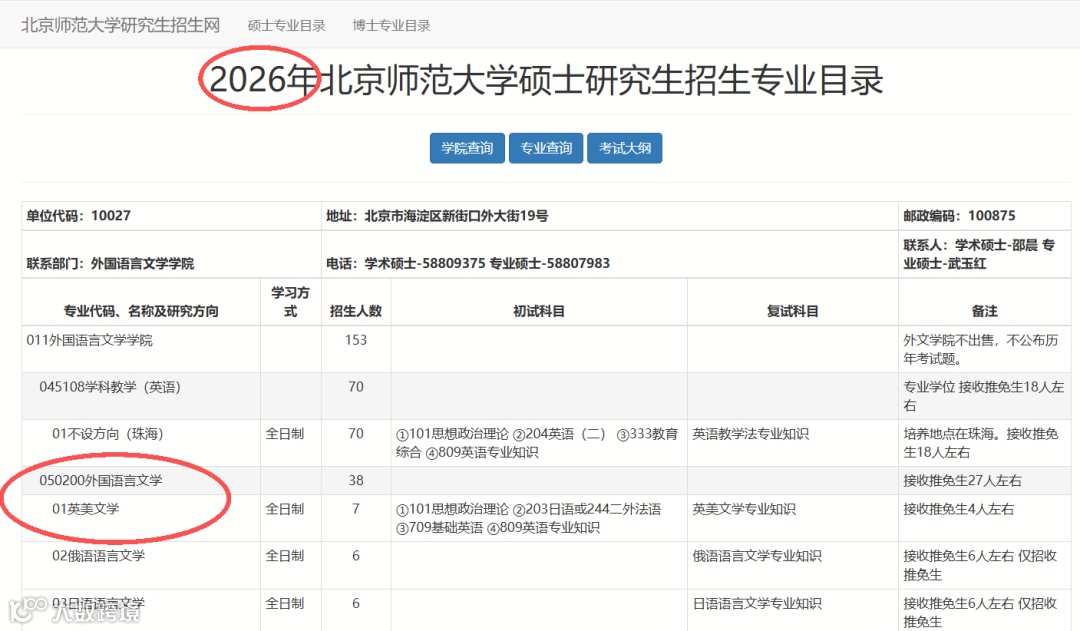Click the 专业查询 button
Image resolution: width=1080 pixels, height=631 pixels.
tap(546, 148)
